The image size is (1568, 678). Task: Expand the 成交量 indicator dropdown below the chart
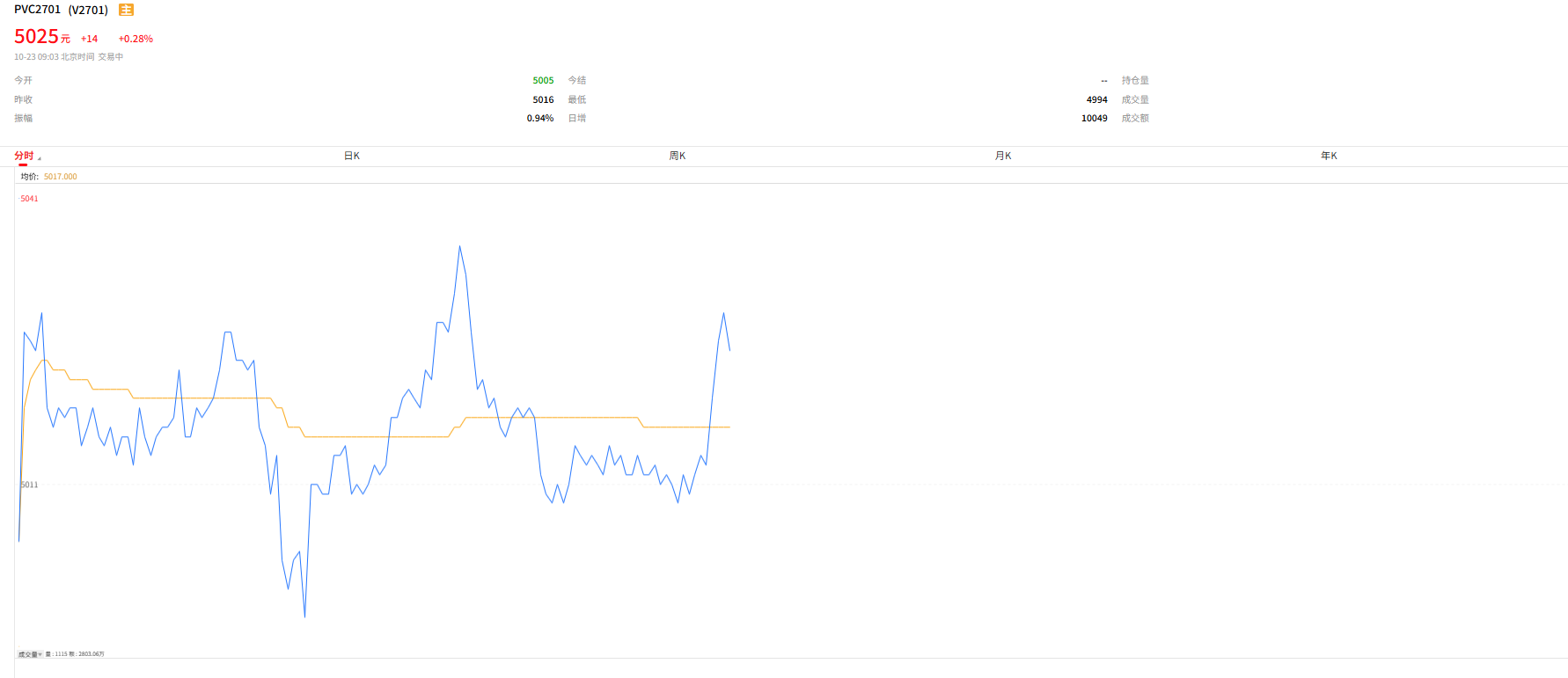click(30, 654)
